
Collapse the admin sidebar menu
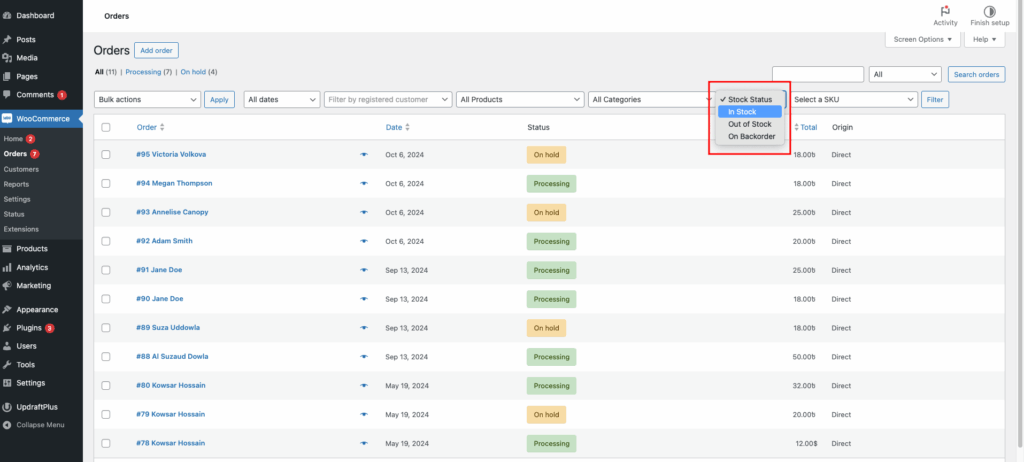coord(40,425)
